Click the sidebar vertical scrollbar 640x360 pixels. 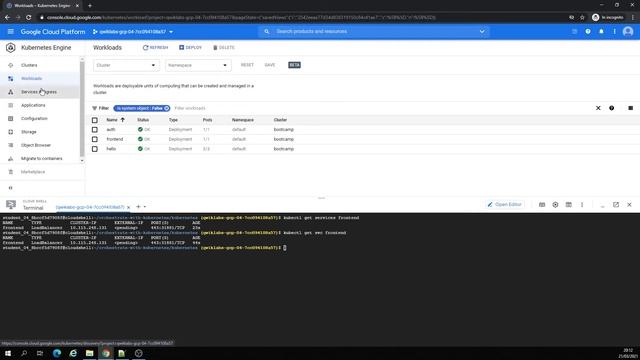click(x=82, y=109)
